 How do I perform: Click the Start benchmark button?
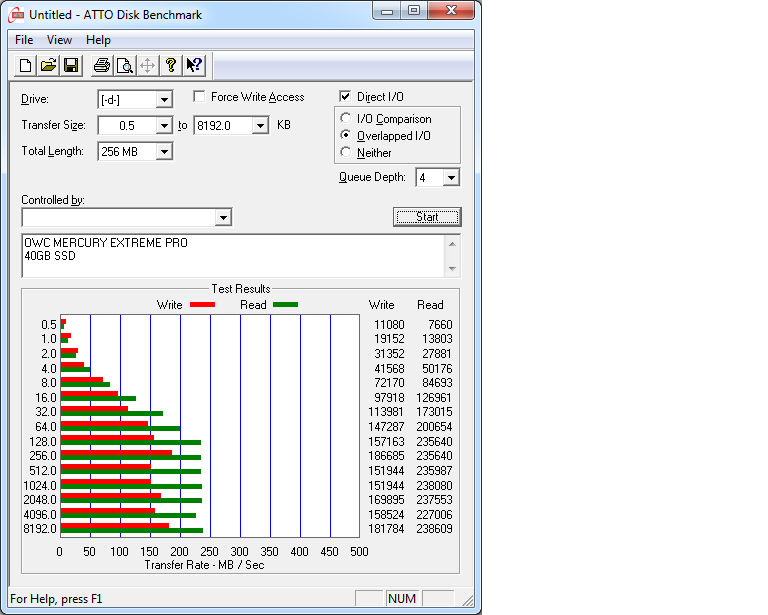[x=427, y=217]
